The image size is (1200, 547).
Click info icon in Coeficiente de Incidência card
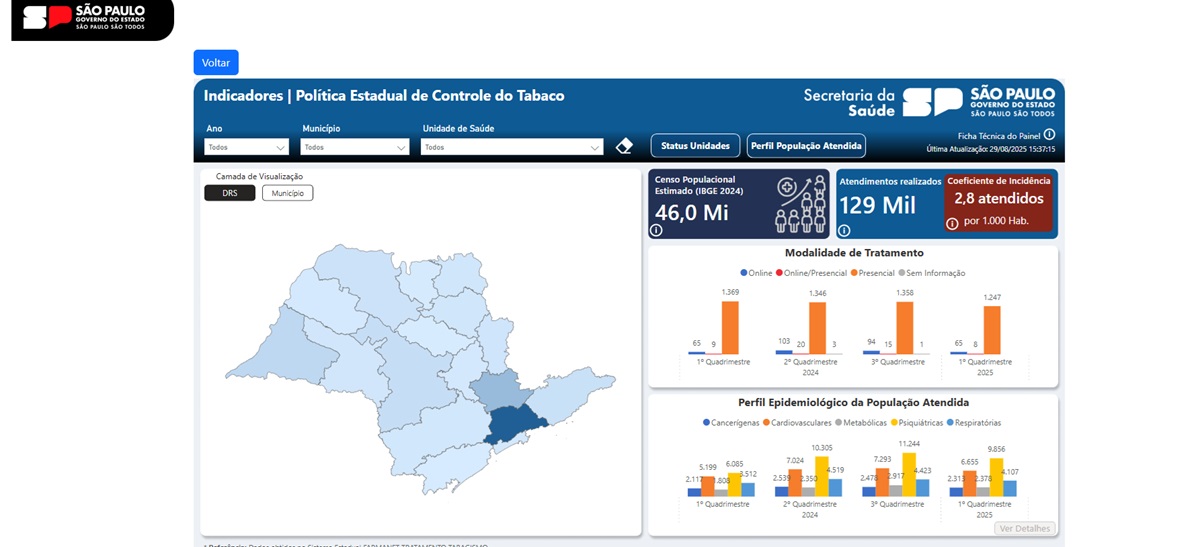952,224
